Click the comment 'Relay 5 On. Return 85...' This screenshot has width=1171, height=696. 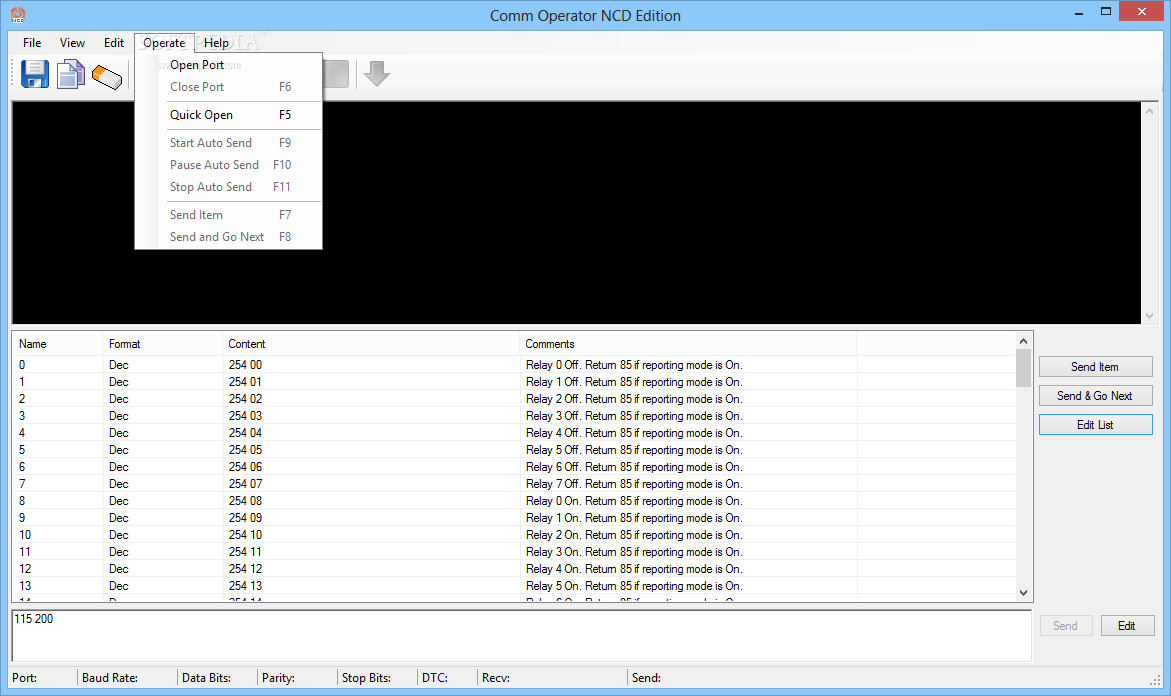[634, 585]
